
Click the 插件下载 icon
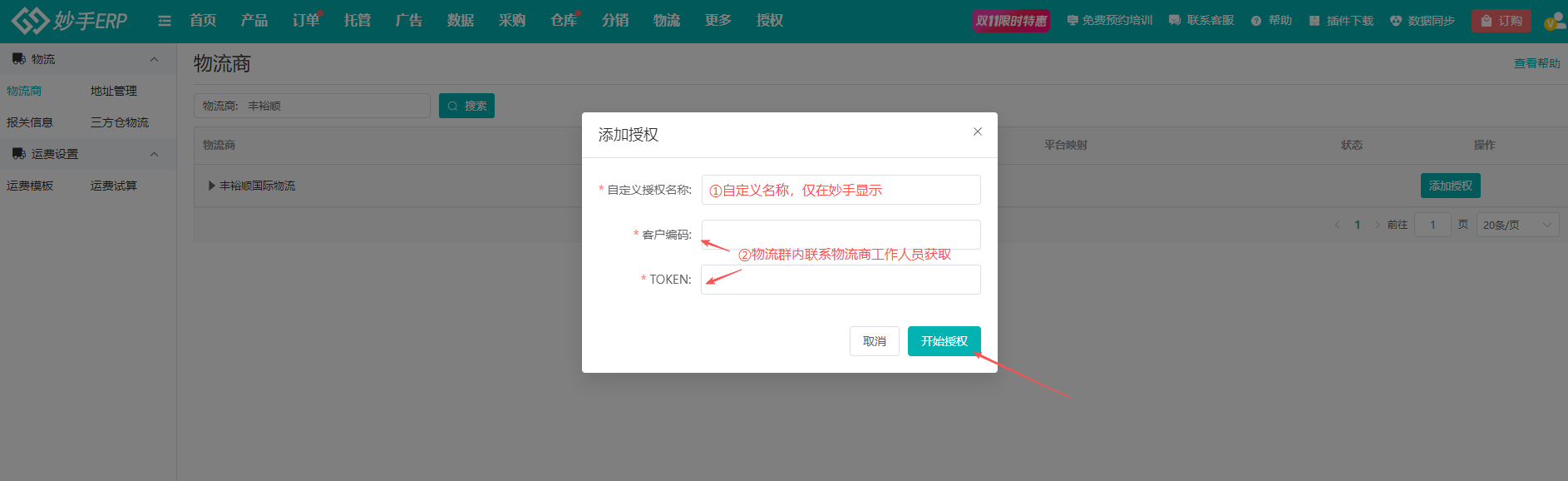[x=1314, y=21]
